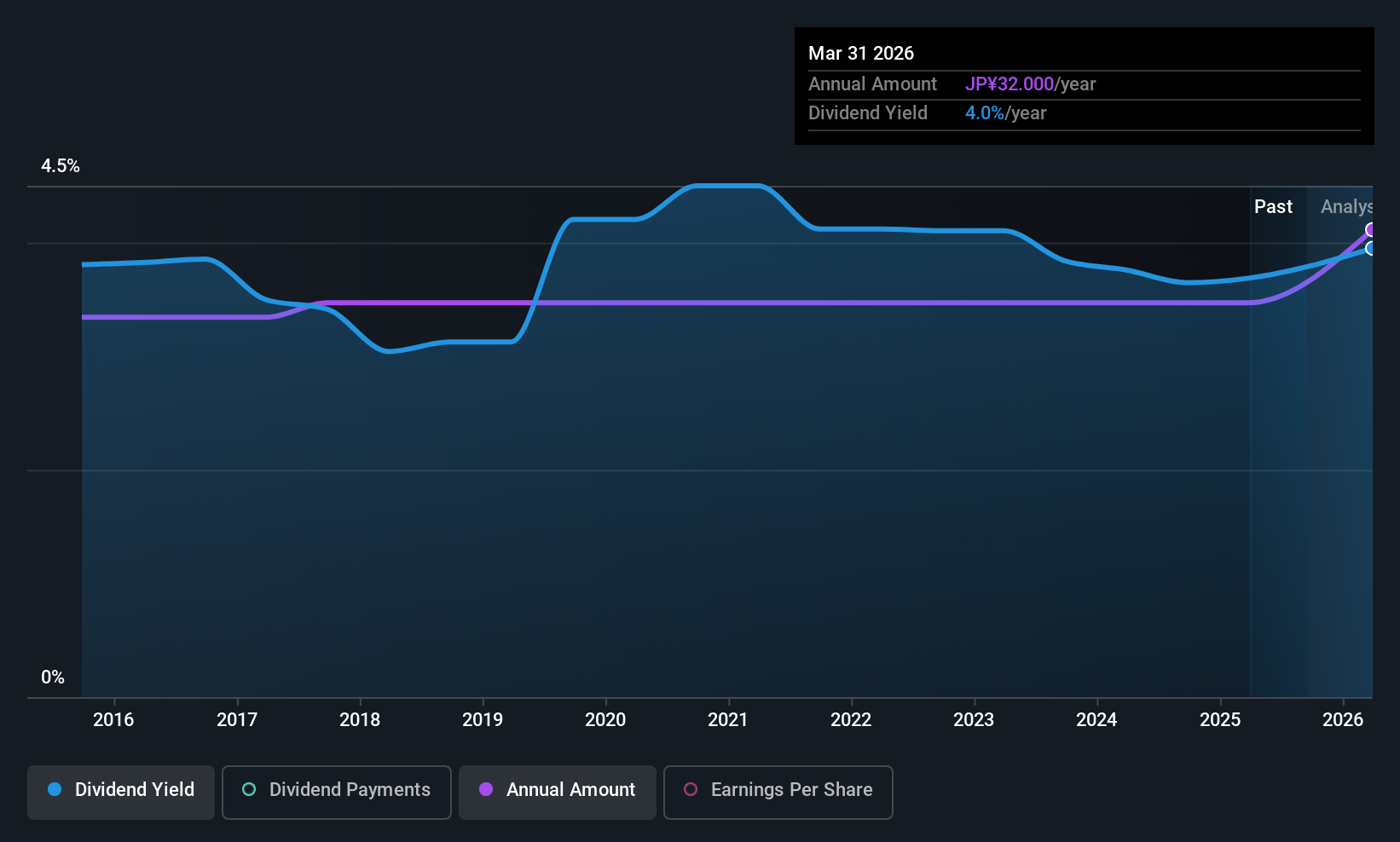Click the 4.0% dividend yield value
The image size is (1400, 842).
pos(985,112)
